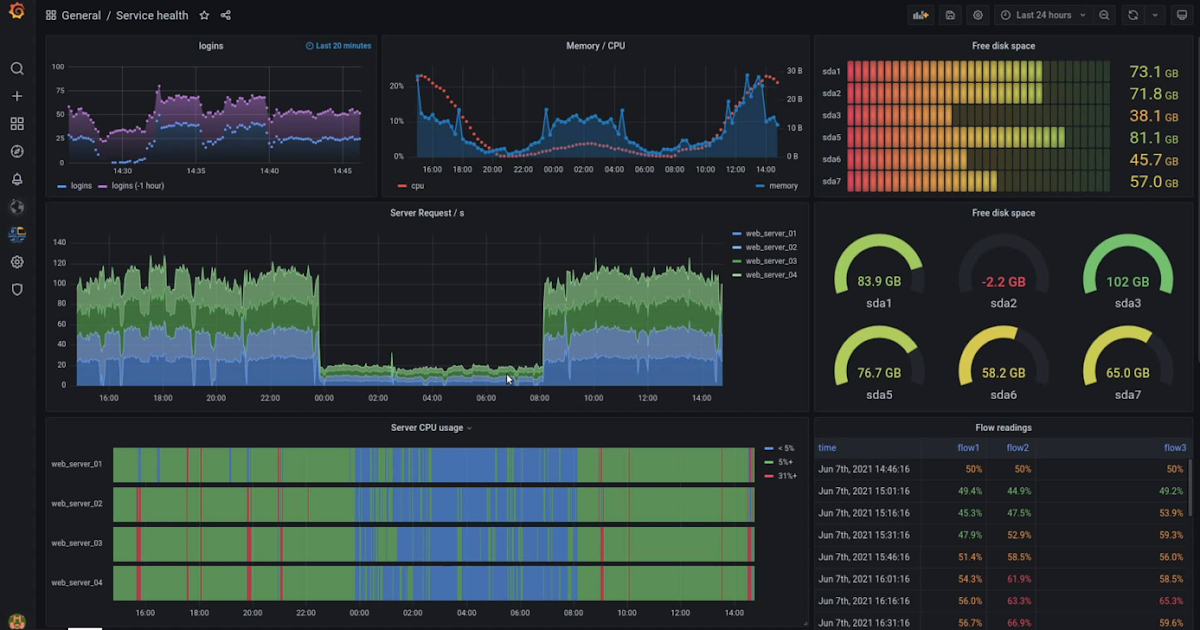Share the dashboard using share icon

(226, 15)
